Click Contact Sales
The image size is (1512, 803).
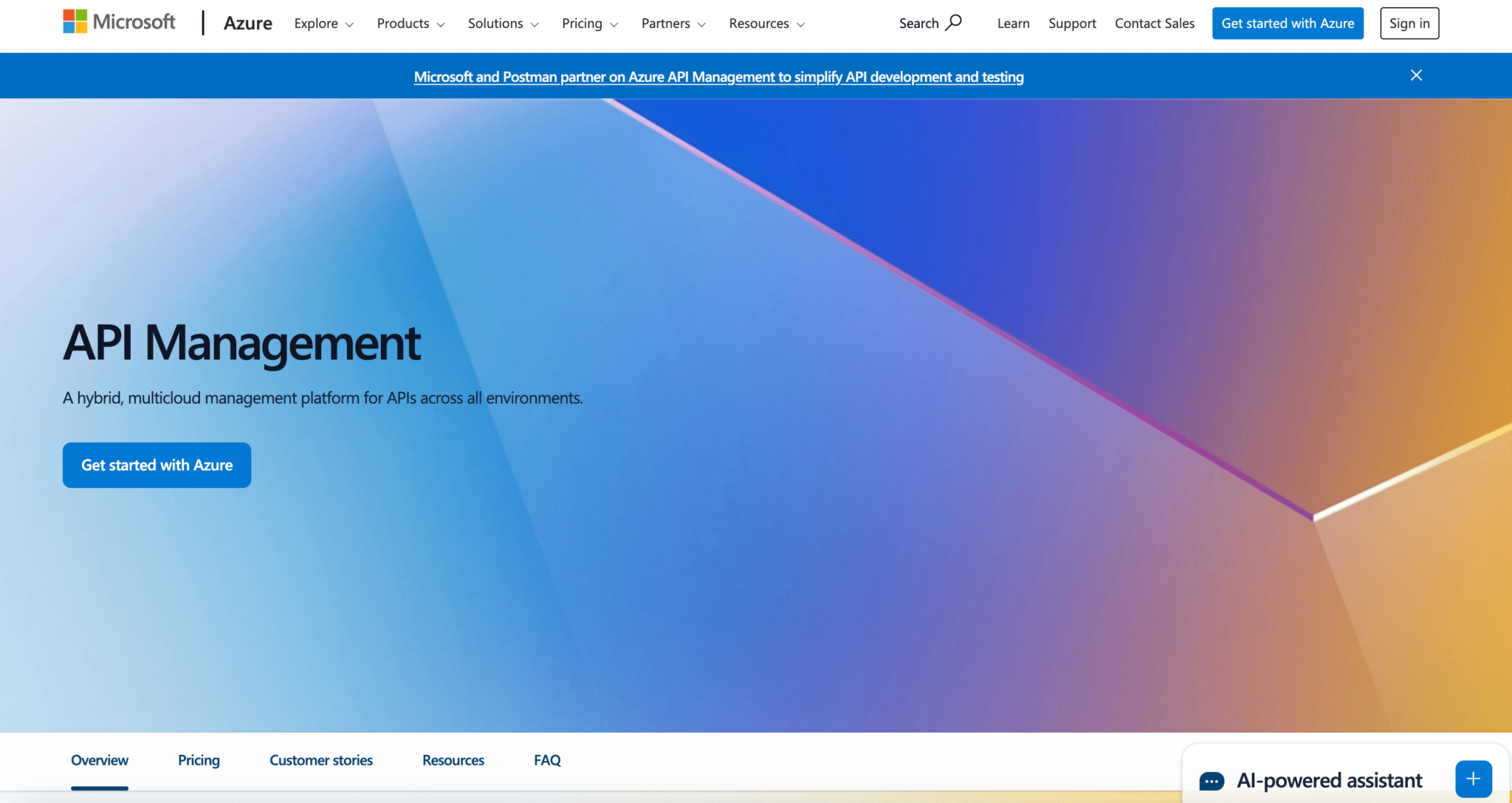pyautogui.click(x=1155, y=24)
